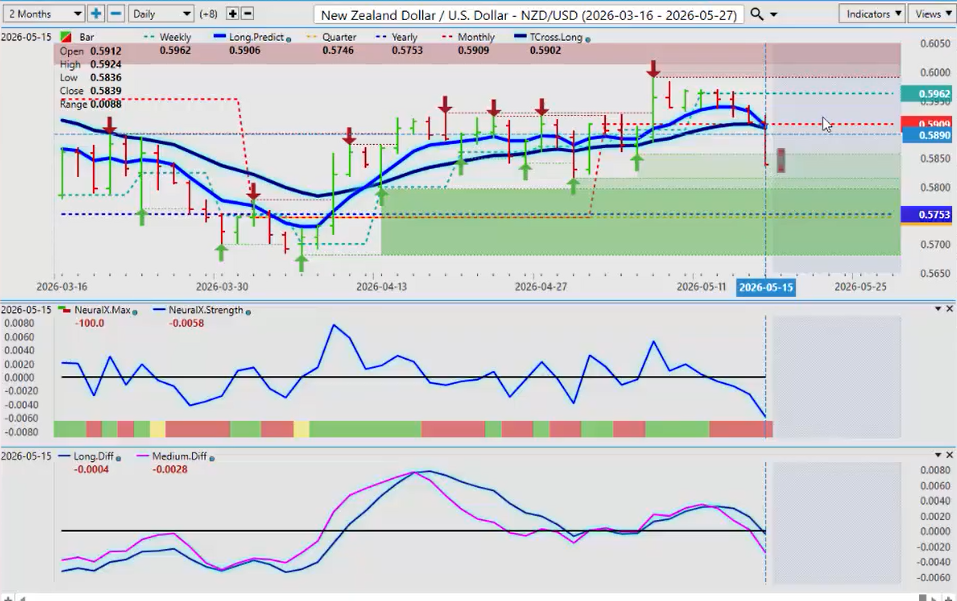
Task: Click the NeuralX.Strength value -0.0058
Action: click(186, 323)
